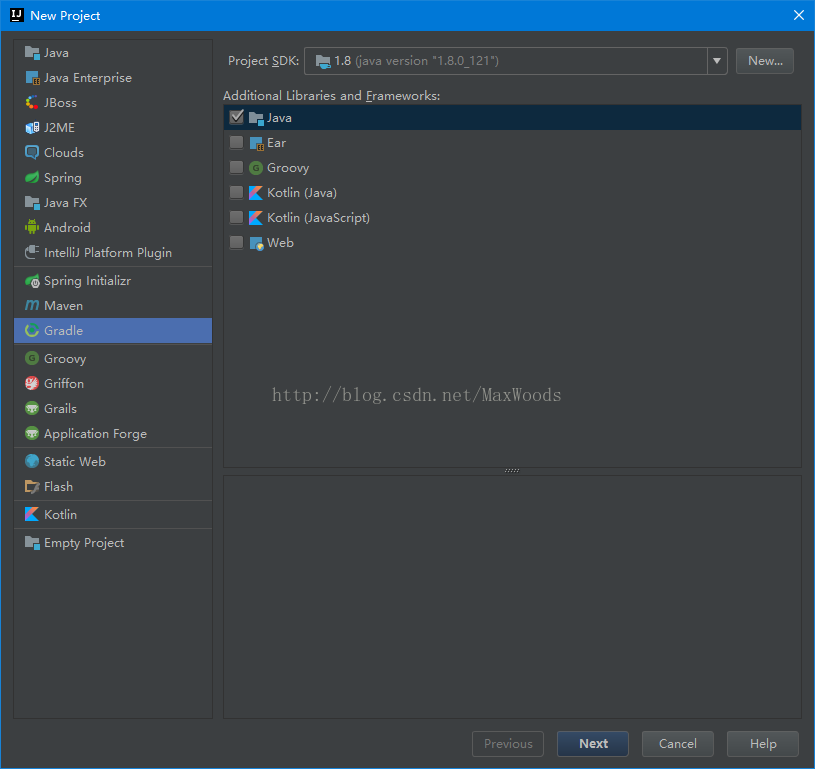Click the Flash label
This screenshot has height=769, width=815.
tap(58, 487)
